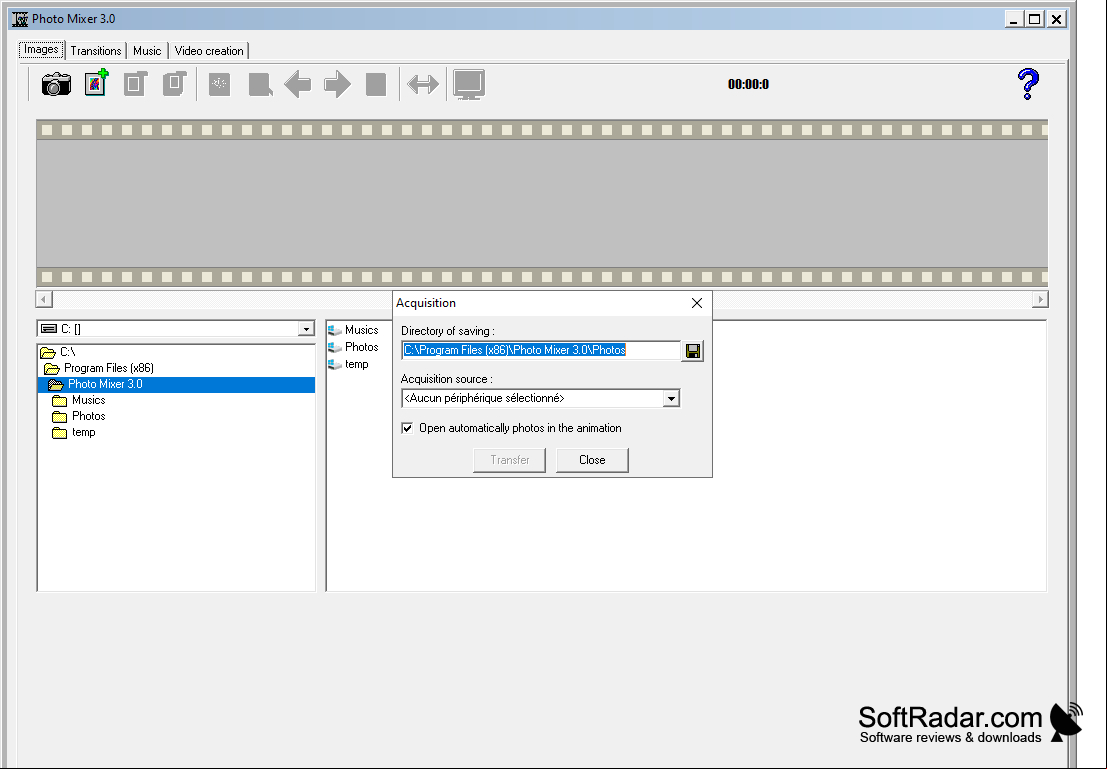The image size is (1107, 769).
Task: Select the Photo Mixer 3.0 folder in the tree
Action: pos(176,384)
